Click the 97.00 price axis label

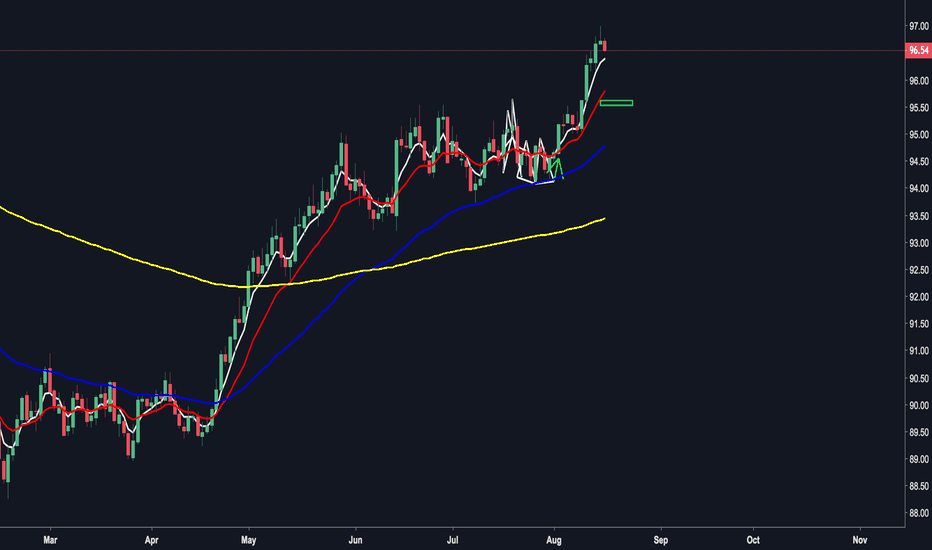pos(919,26)
